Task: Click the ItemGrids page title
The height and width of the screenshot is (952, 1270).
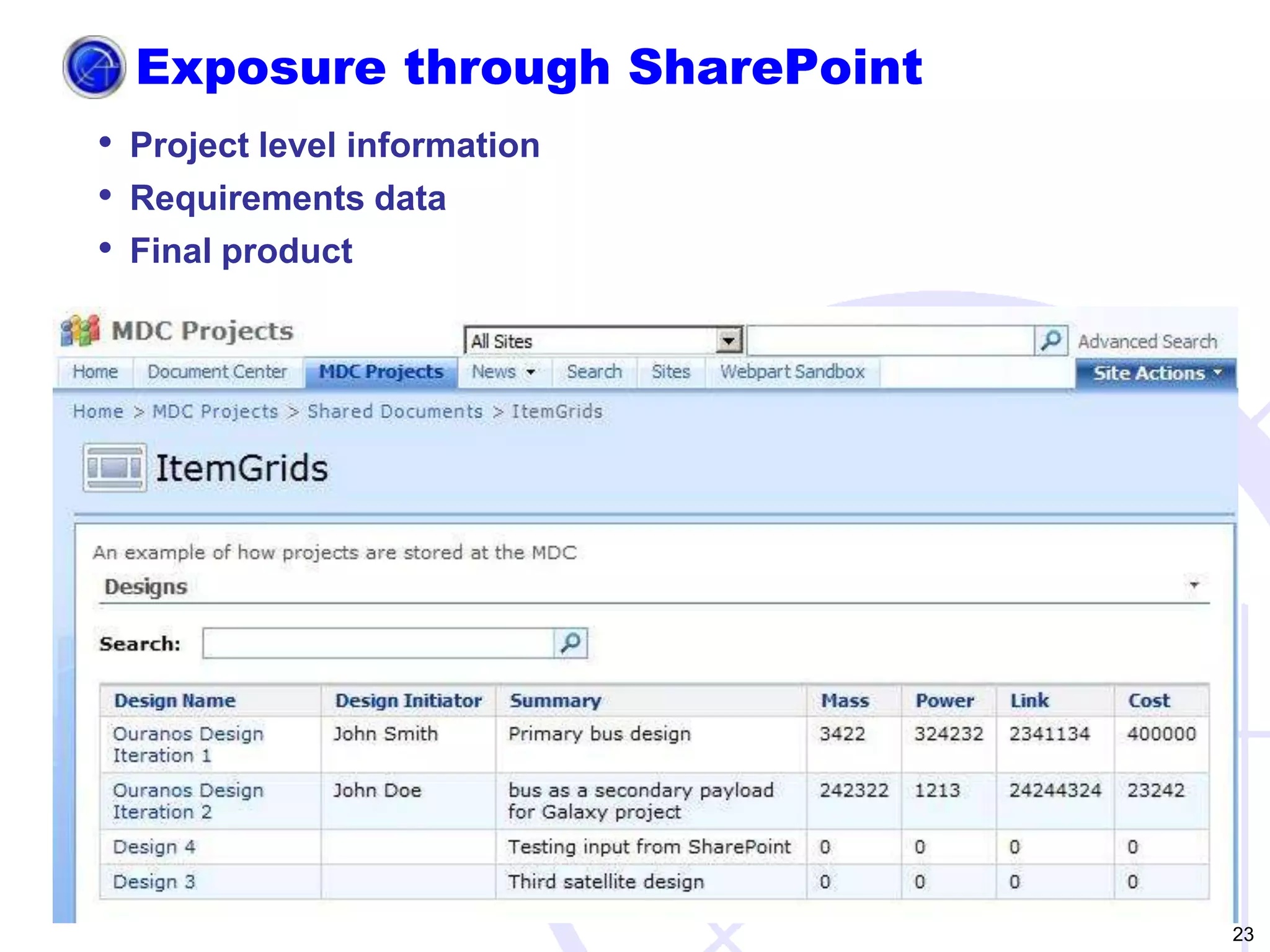Action: click(241, 468)
